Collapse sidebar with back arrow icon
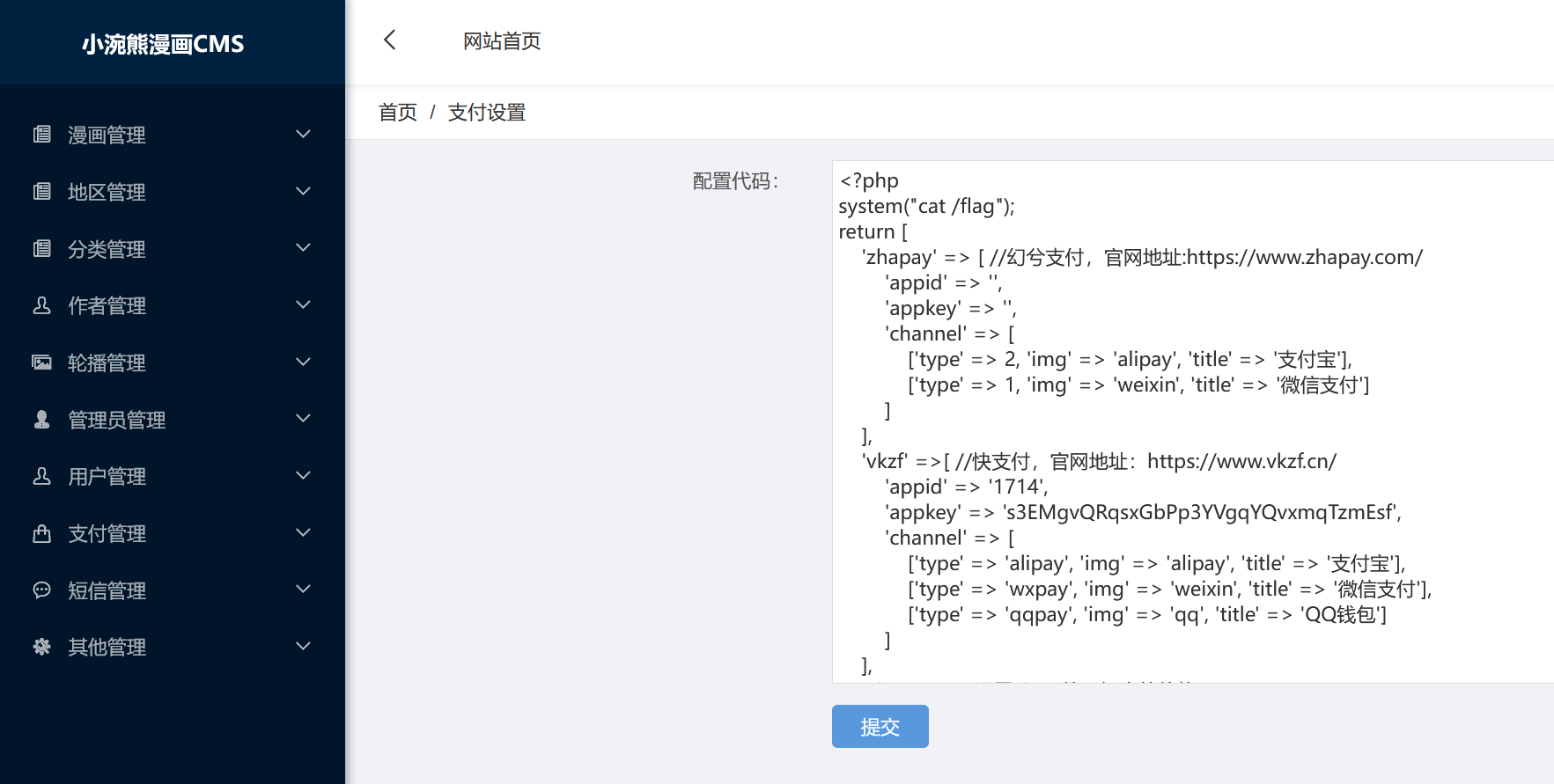This screenshot has width=1554, height=784. pos(390,40)
